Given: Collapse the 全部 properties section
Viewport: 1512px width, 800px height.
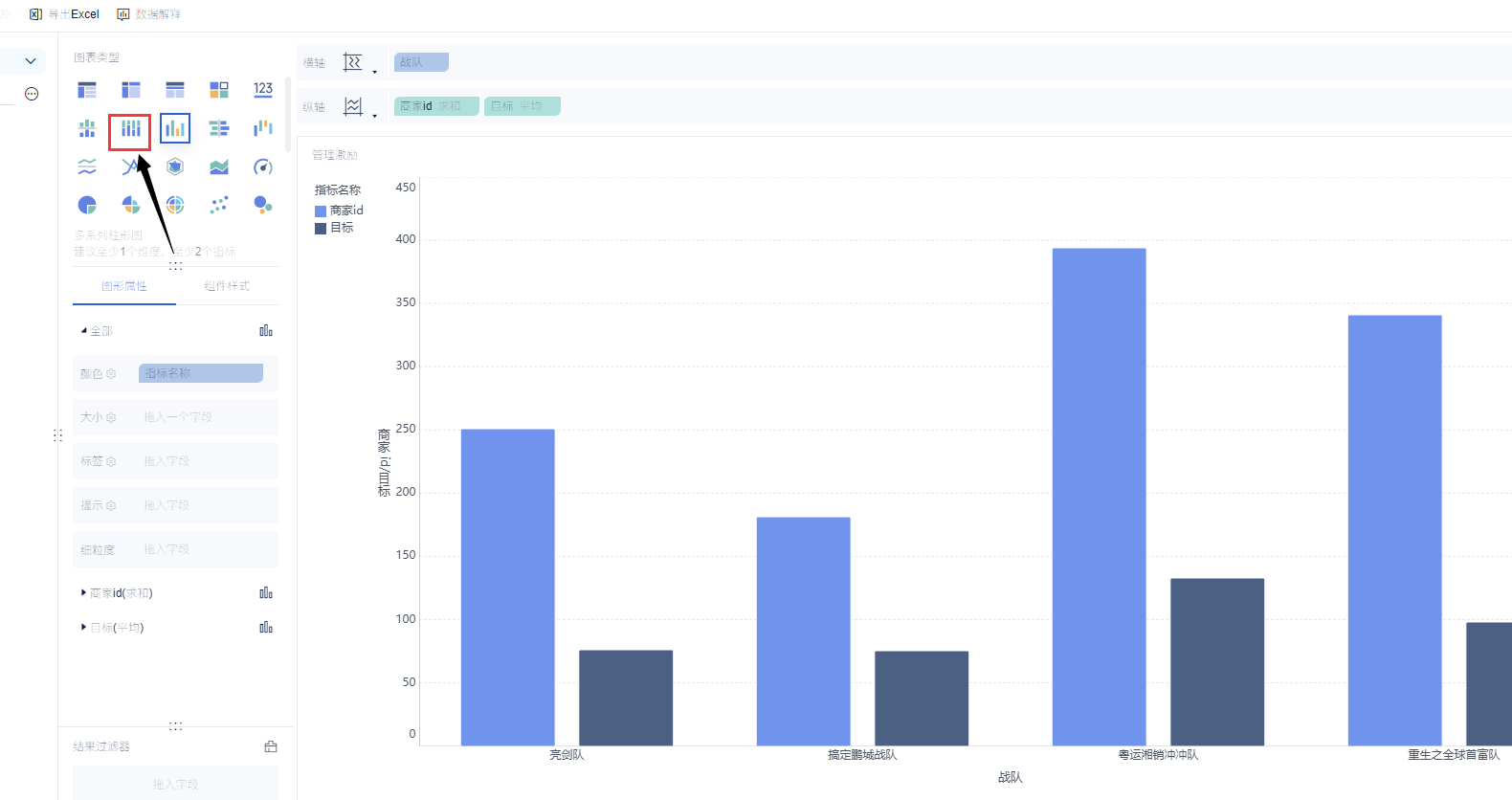Looking at the screenshot, I should tap(83, 331).
